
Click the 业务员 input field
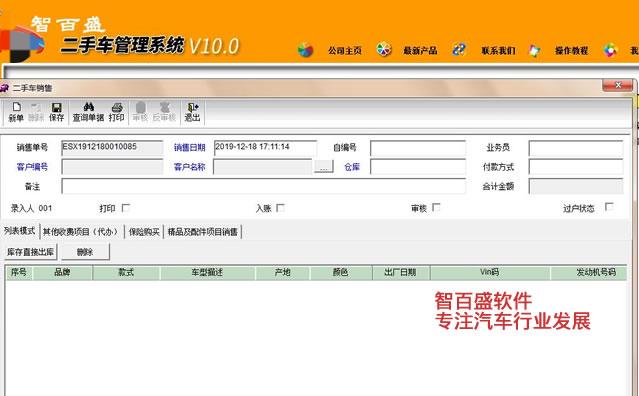(576, 147)
